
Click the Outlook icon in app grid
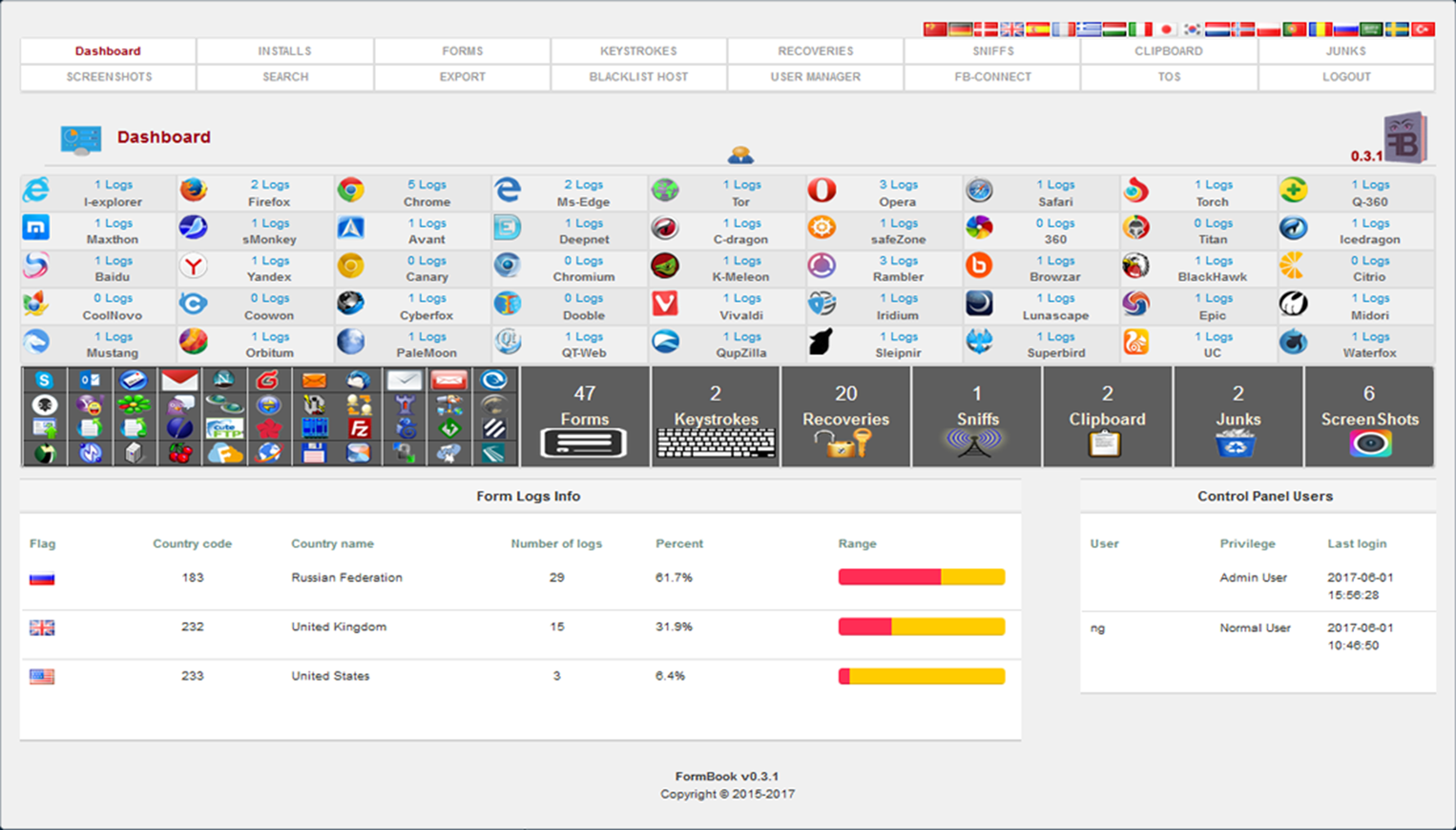pos(89,380)
